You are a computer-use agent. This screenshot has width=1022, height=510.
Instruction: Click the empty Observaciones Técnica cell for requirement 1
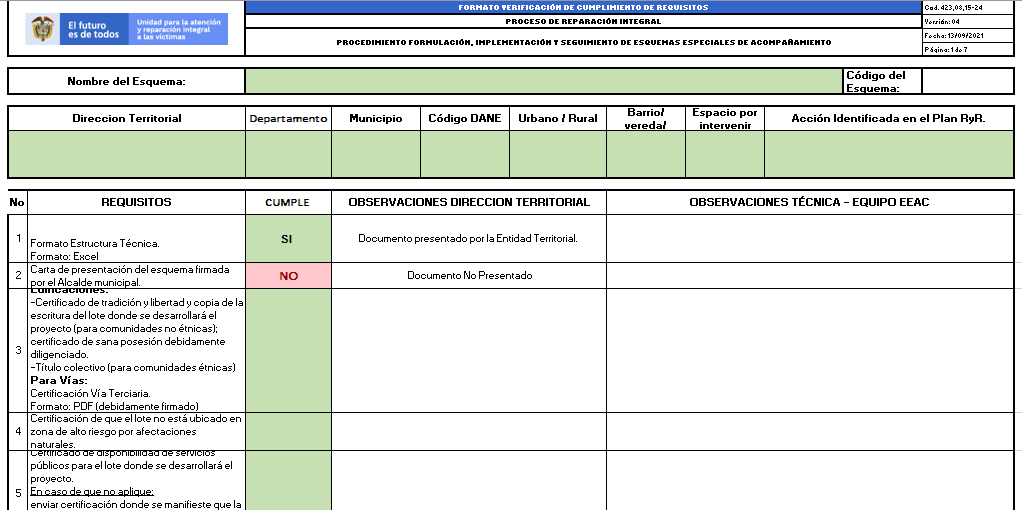(810, 238)
